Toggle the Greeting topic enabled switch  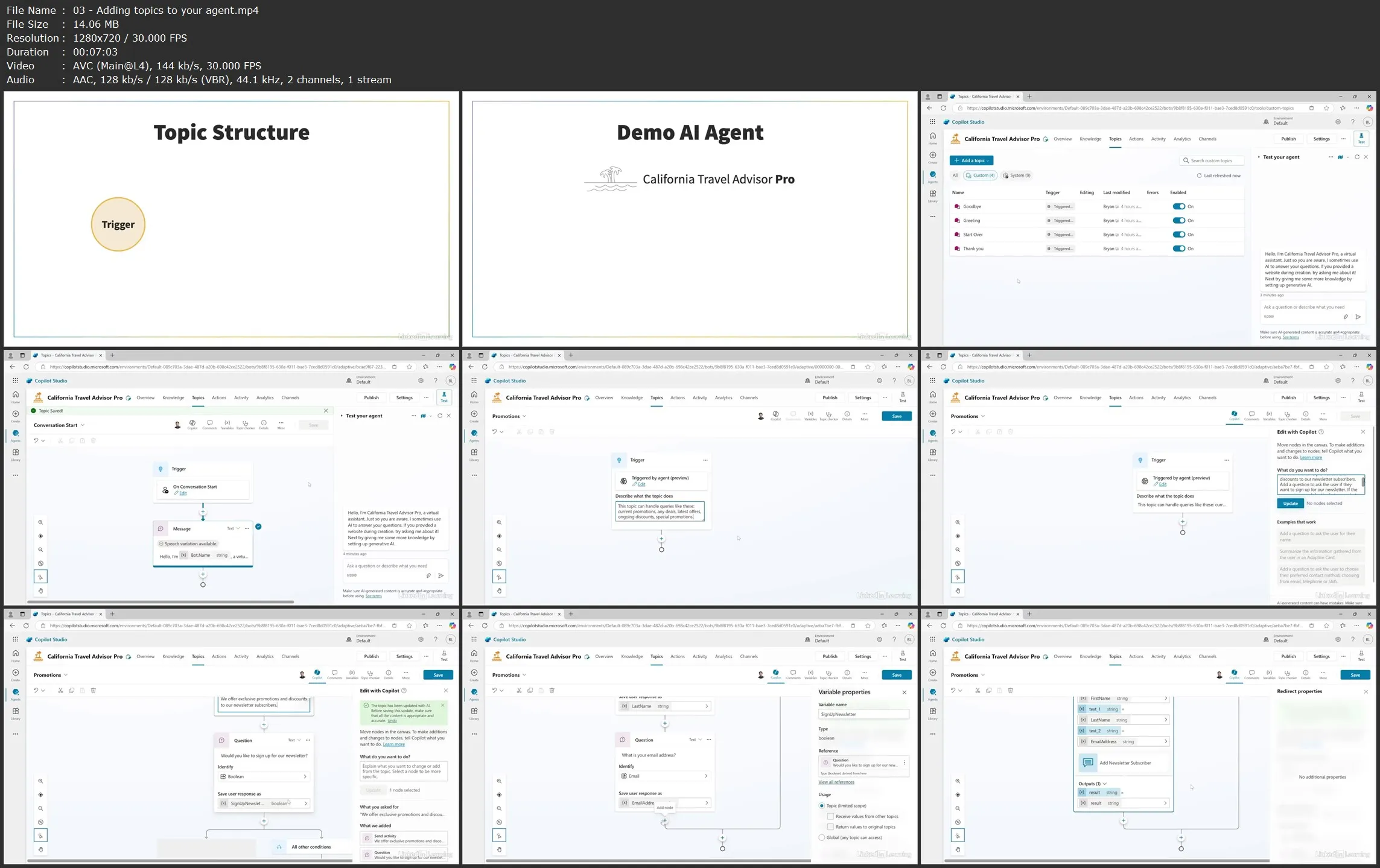(x=1178, y=220)
